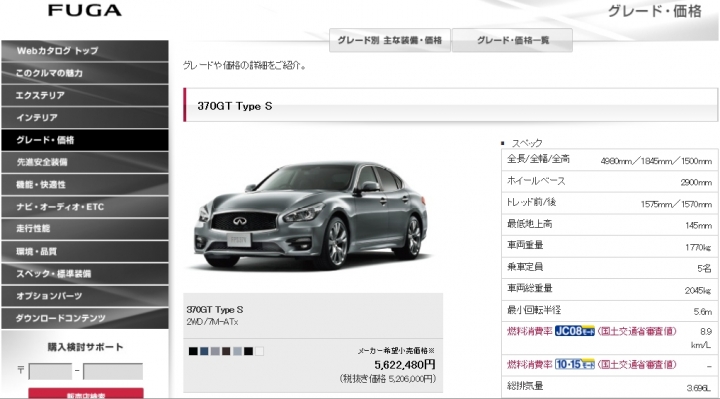The image size is (720, 399).
Task: Pick the light blue-gray body color swatch
Action: click(237, 351)
